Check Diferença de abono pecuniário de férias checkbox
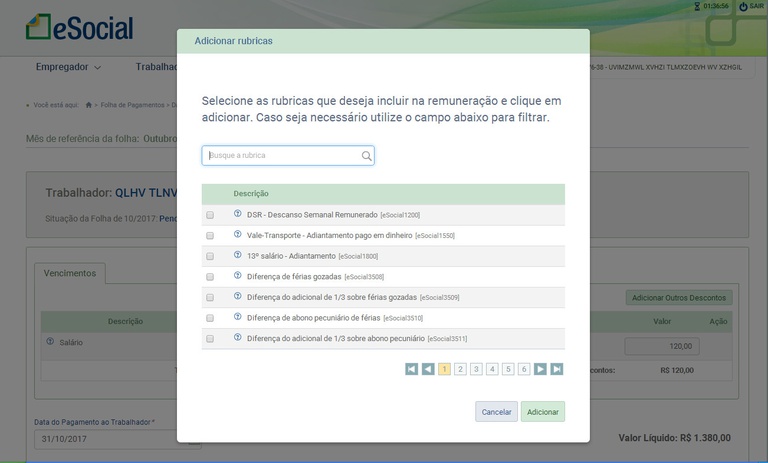 click(x=210, y=318)
